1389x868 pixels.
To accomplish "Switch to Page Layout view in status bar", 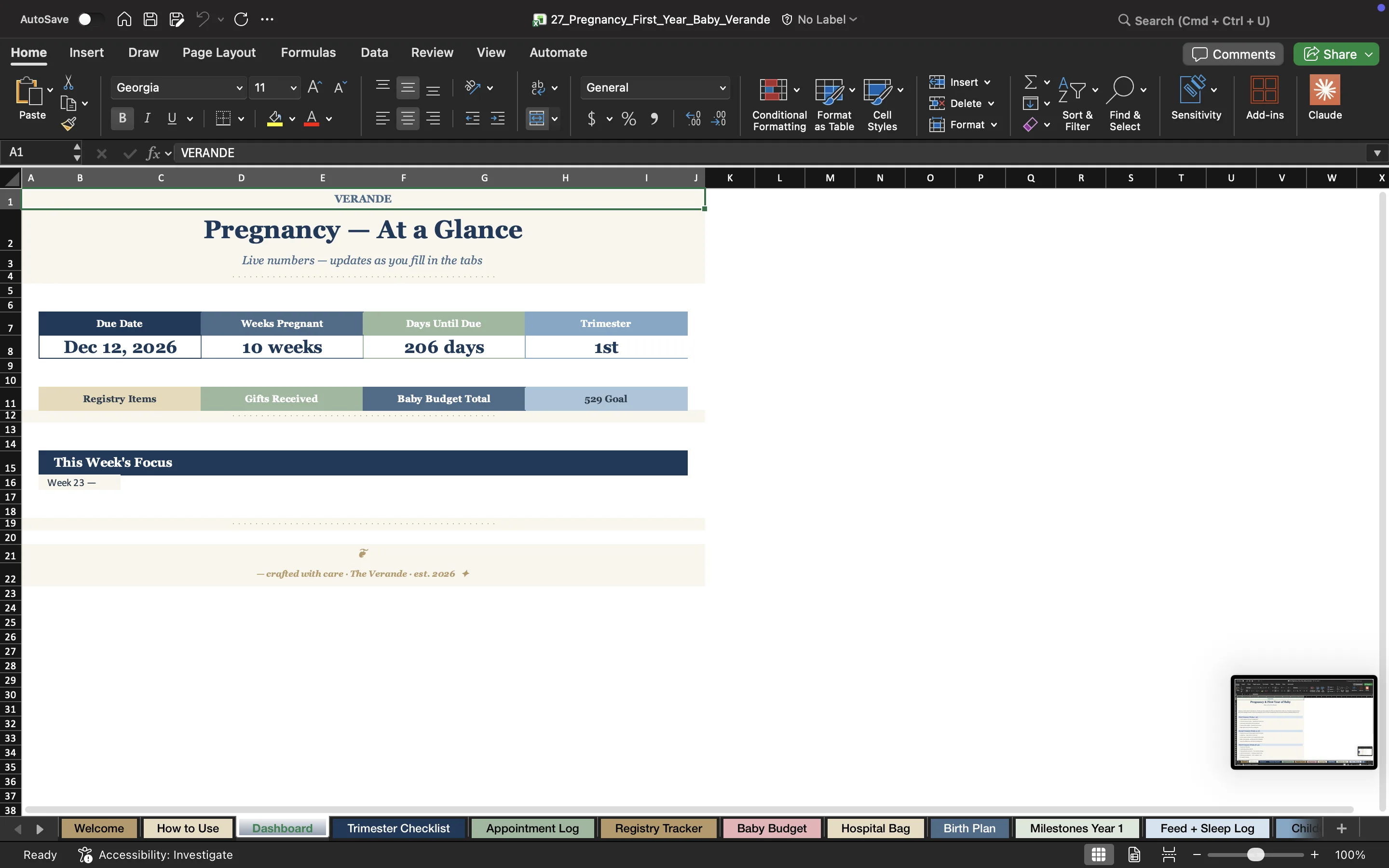I will pyautogui.click(x=1134, y=854).
